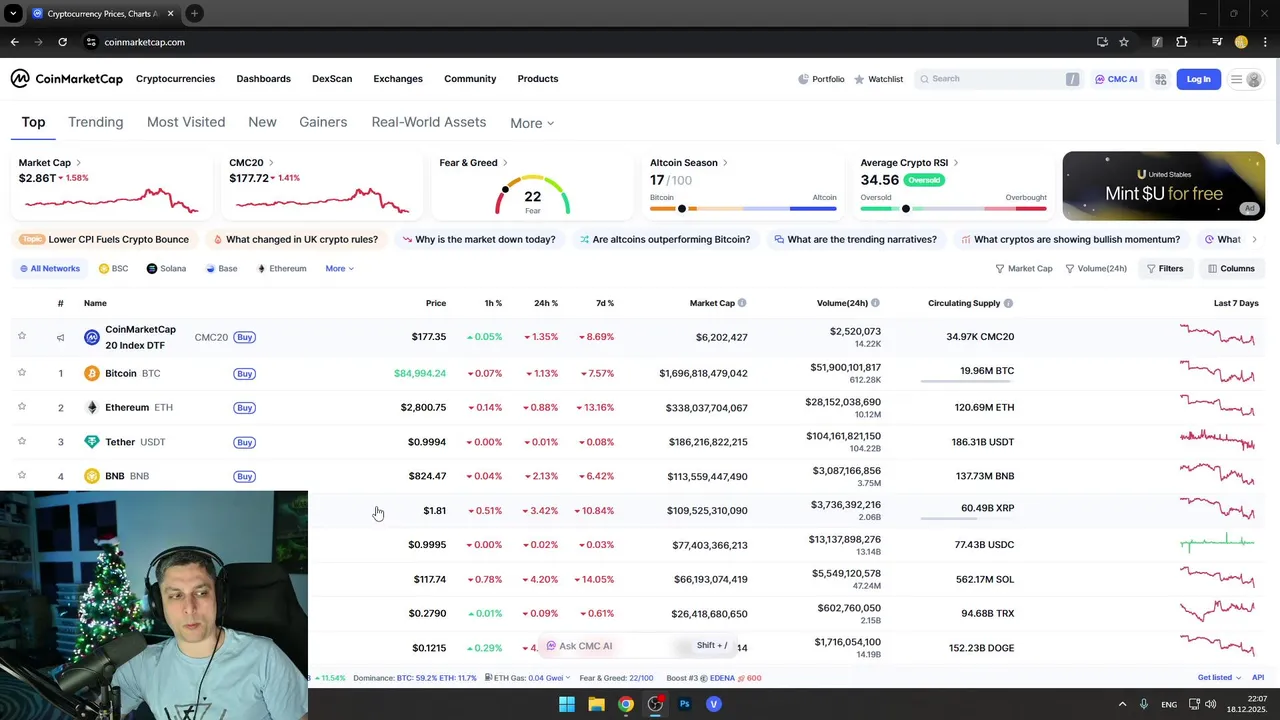Open the apps grid icon beside Log In
1280x720 pixels.
[1161, 79]
